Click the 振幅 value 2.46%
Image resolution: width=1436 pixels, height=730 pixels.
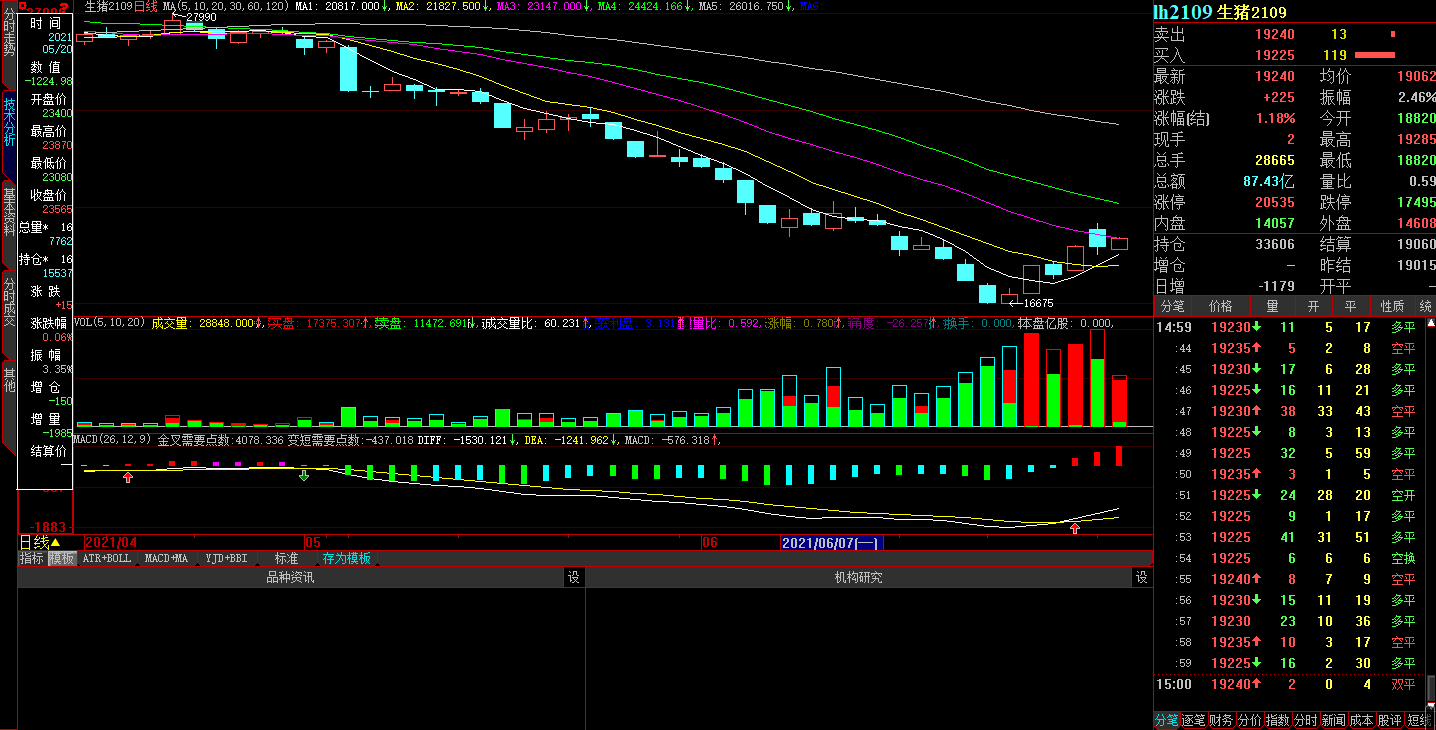point(1416,98)
